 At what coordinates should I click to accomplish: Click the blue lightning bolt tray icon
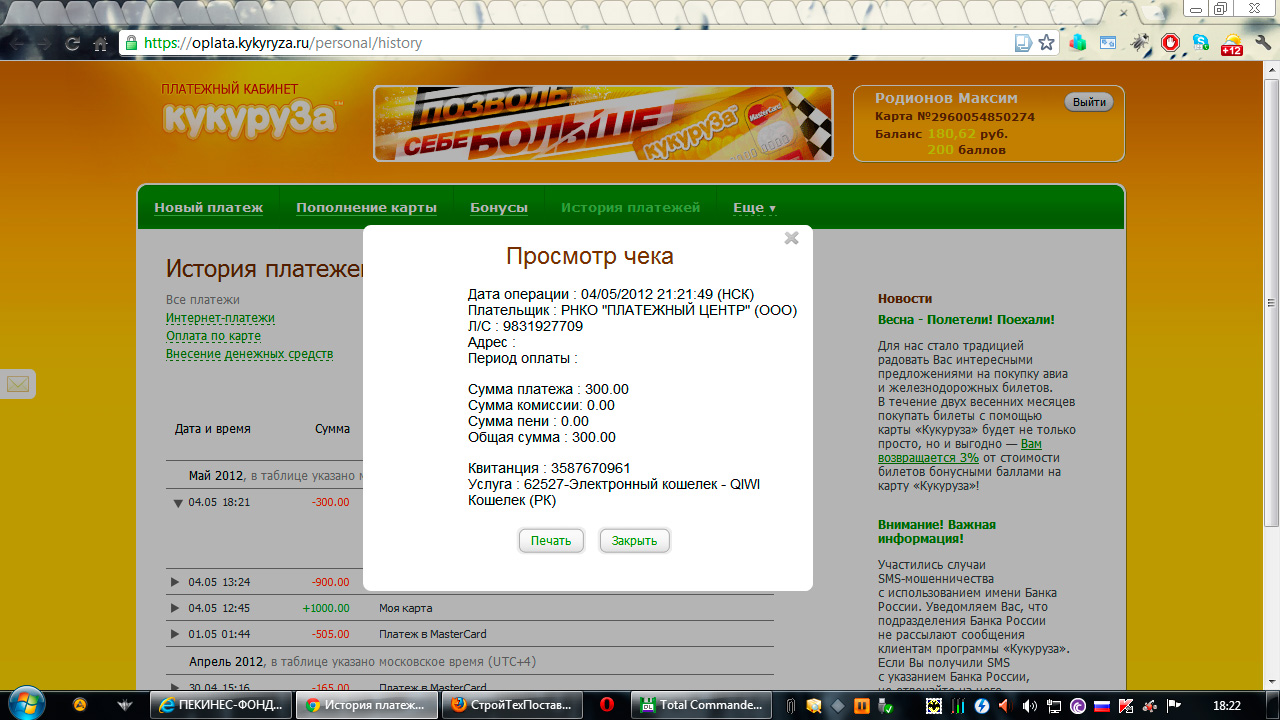982,706
